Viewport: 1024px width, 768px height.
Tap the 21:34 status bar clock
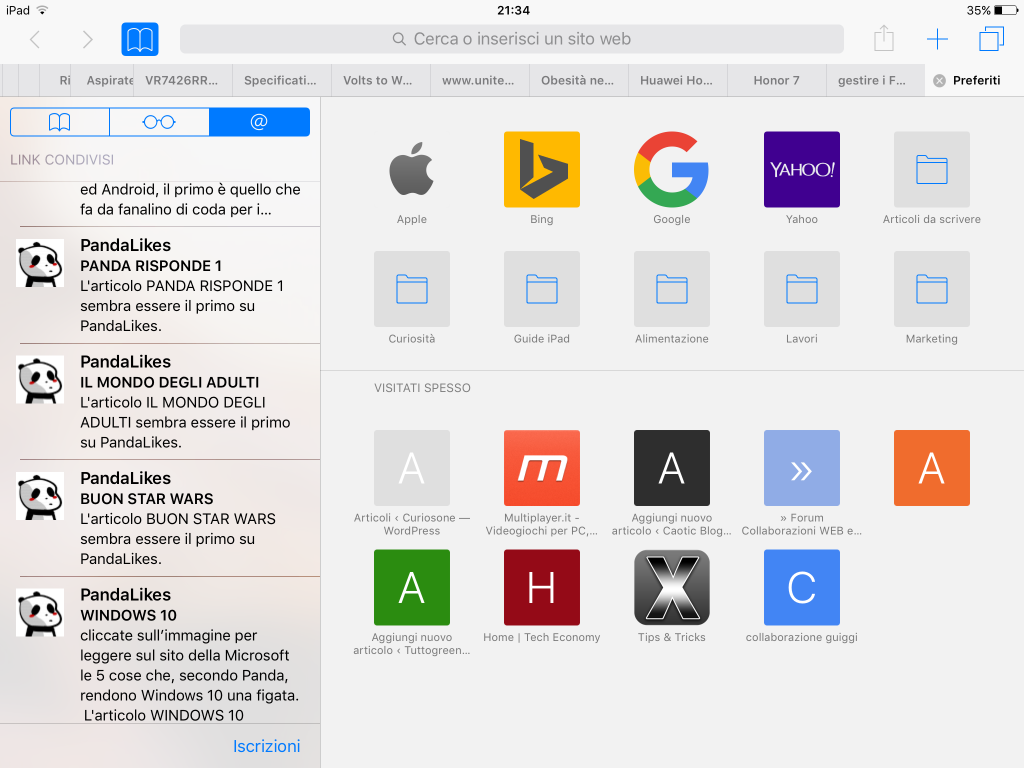513,10
